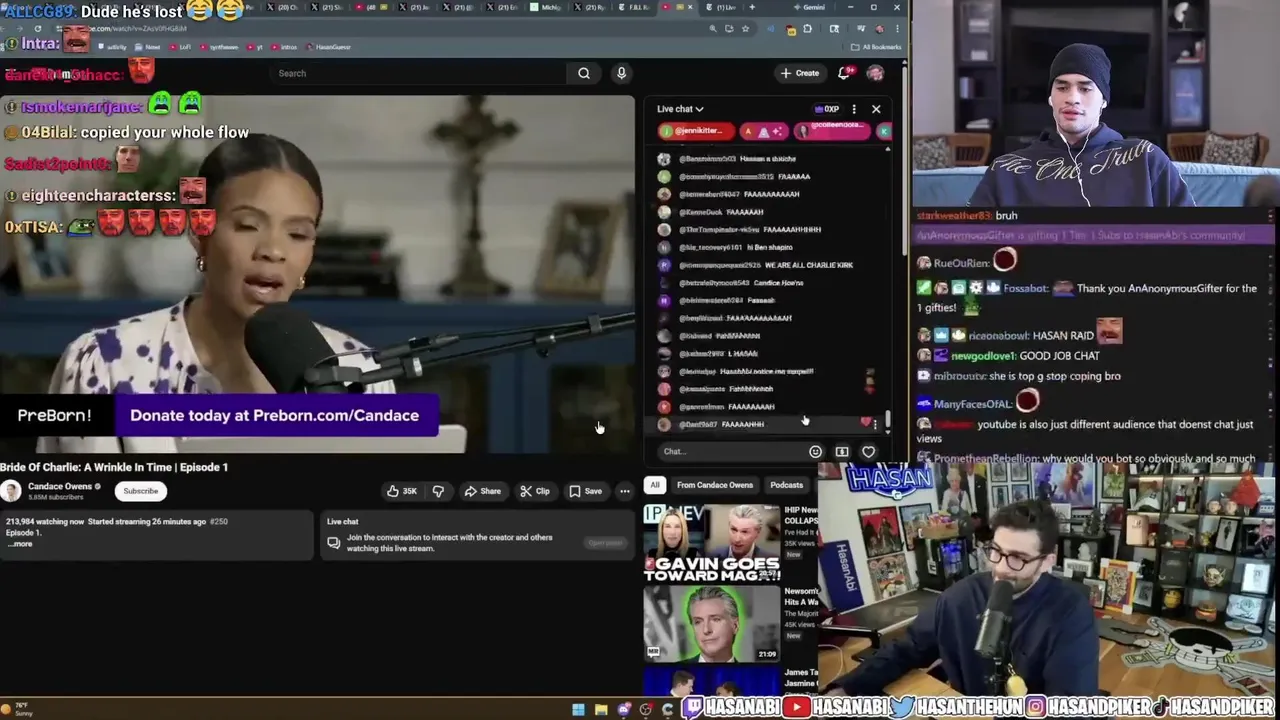Send a heart reaction in chat
1280x720 pixels.
click(869, 451)
